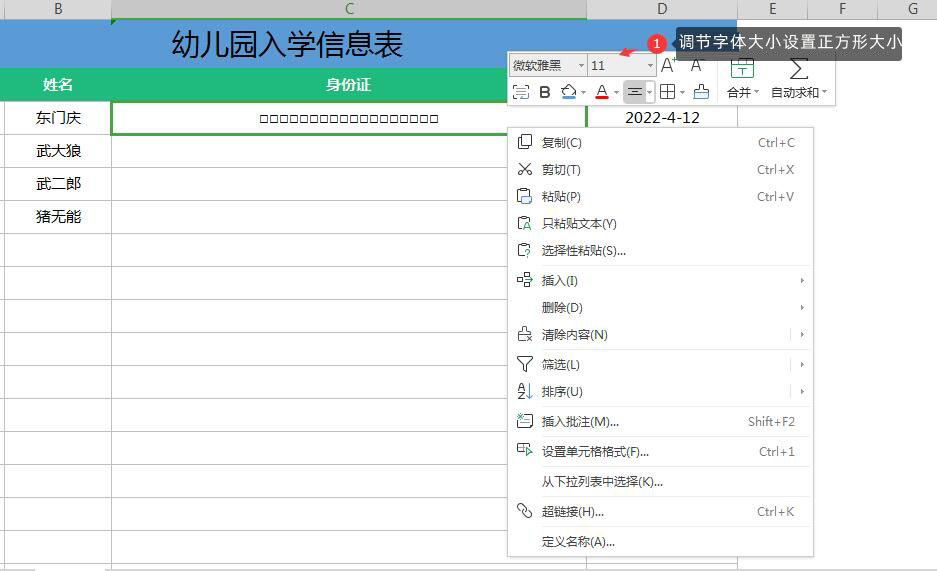The height and width of the screenshot is (571, 937).
Task: Select the cell containing 武二郎
Action: tap(58, 184)
